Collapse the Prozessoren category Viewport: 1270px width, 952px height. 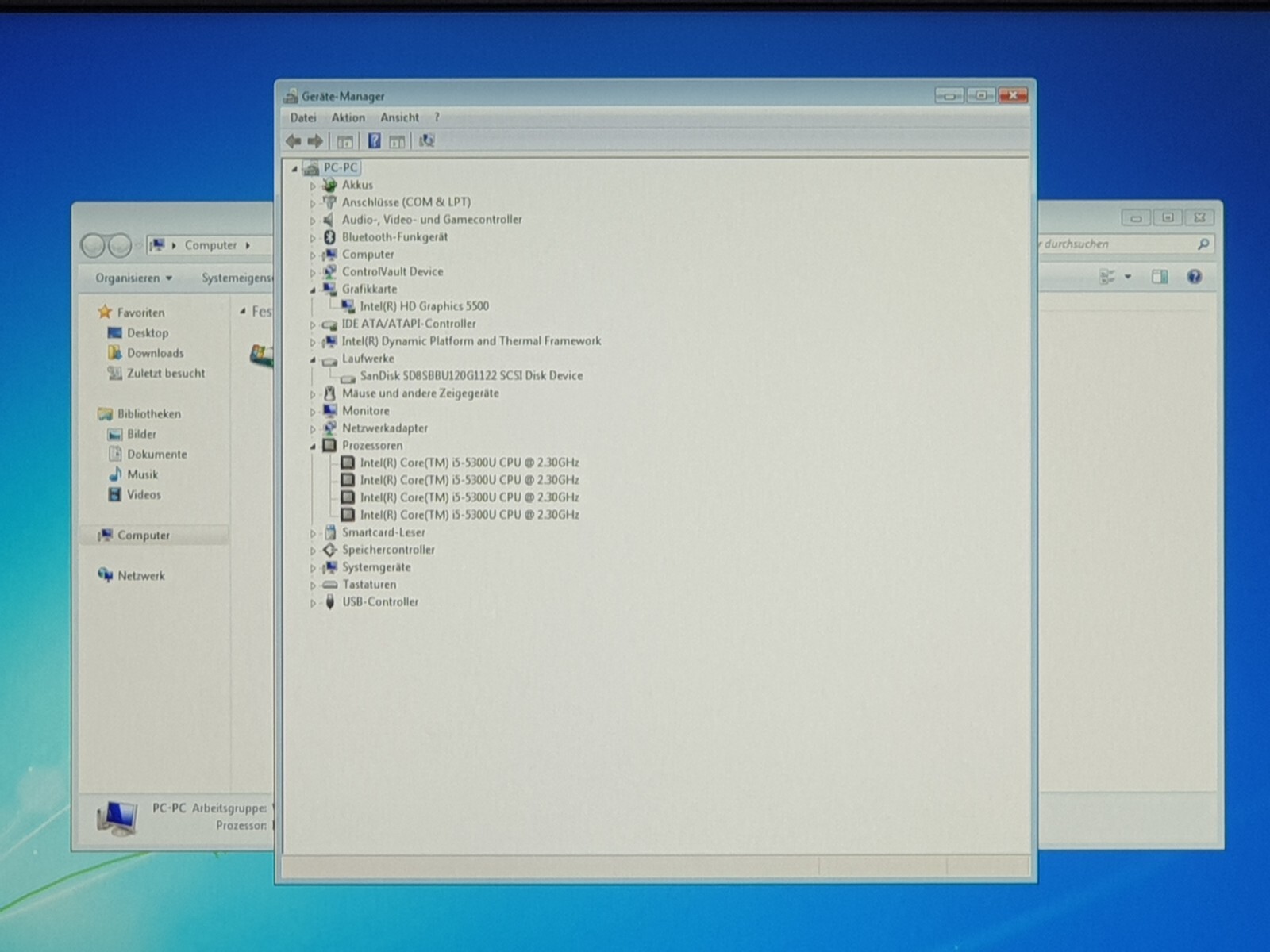coord(313,447)
